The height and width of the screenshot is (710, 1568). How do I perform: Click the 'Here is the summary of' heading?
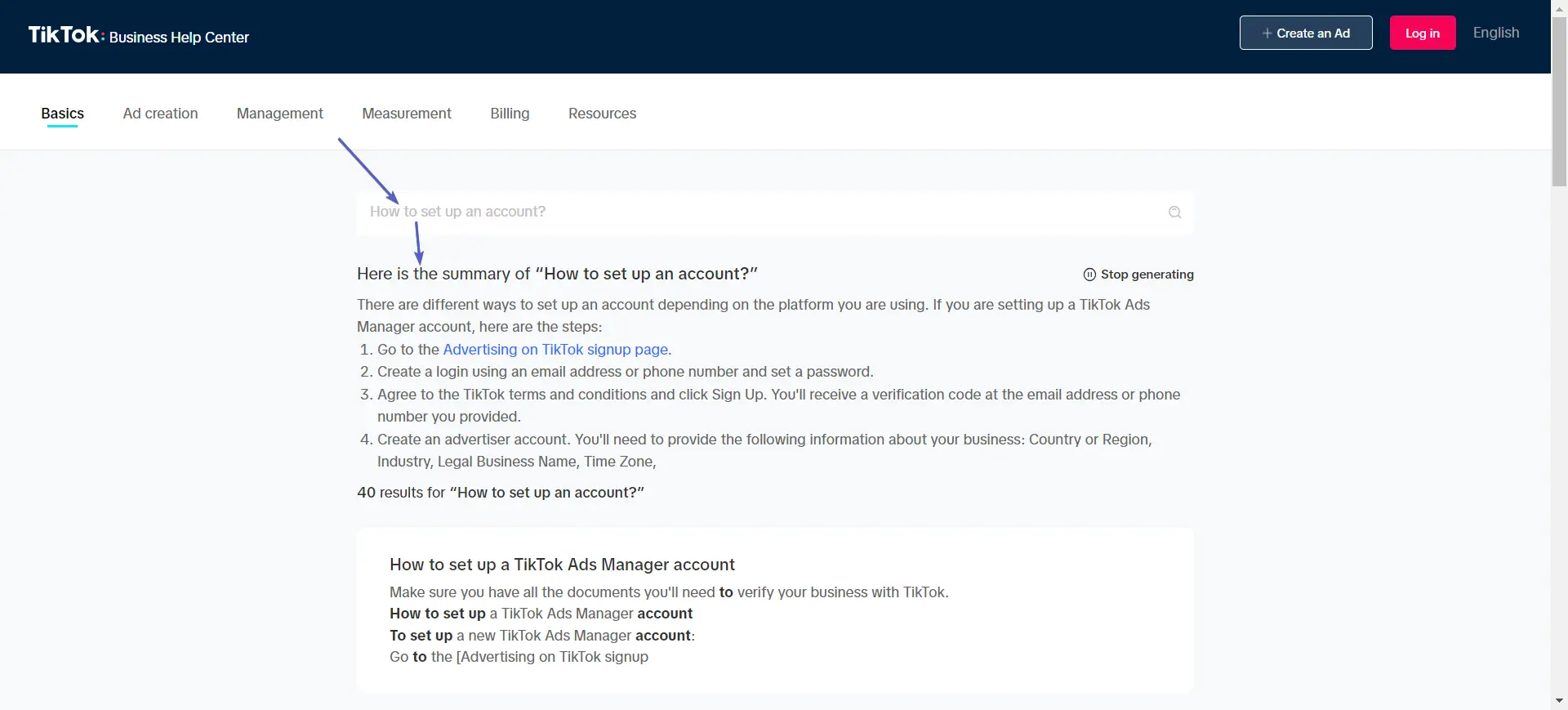tap(557, 274)
